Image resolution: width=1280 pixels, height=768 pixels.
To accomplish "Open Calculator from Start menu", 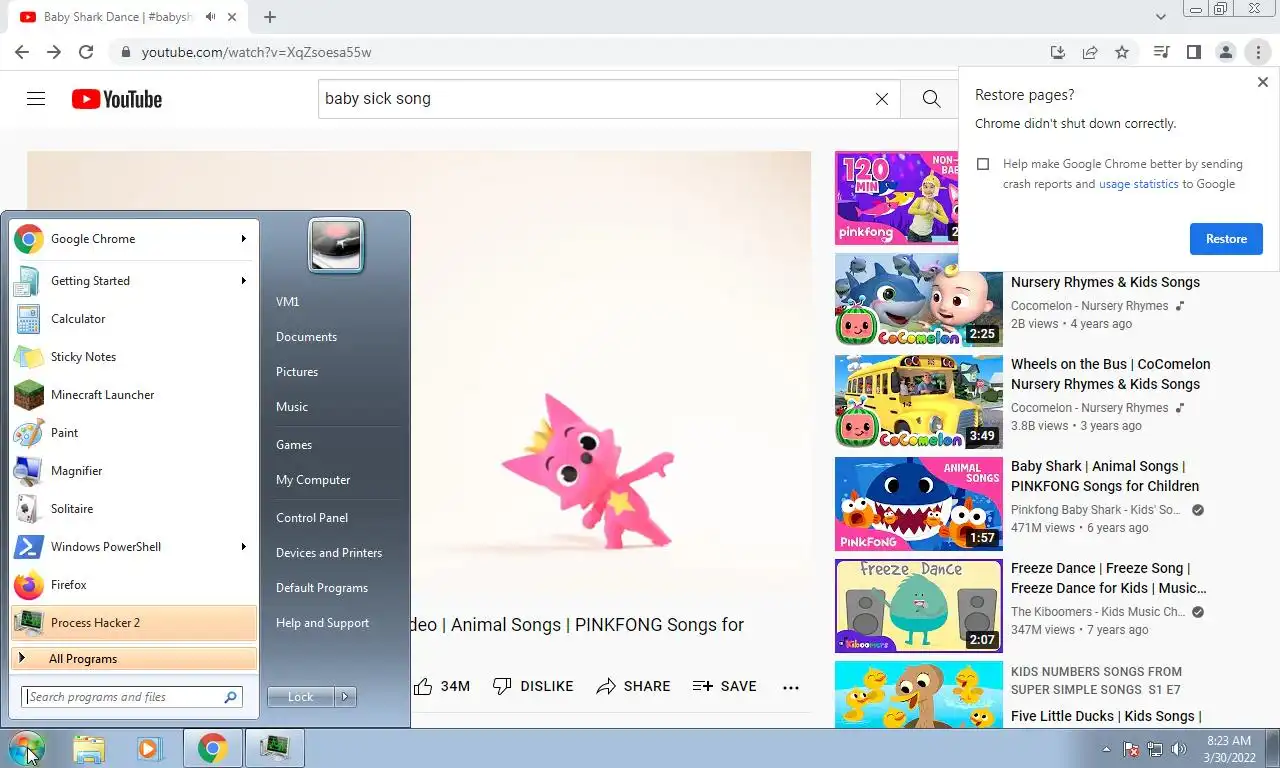I will (134, 319).
